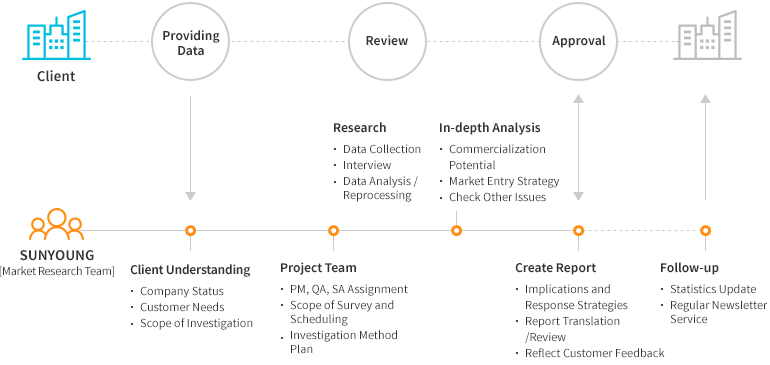This screenshot has width=770, height=365.
Task: Click the Market Entry Strategy item
Action: click(x=504, y=181)
